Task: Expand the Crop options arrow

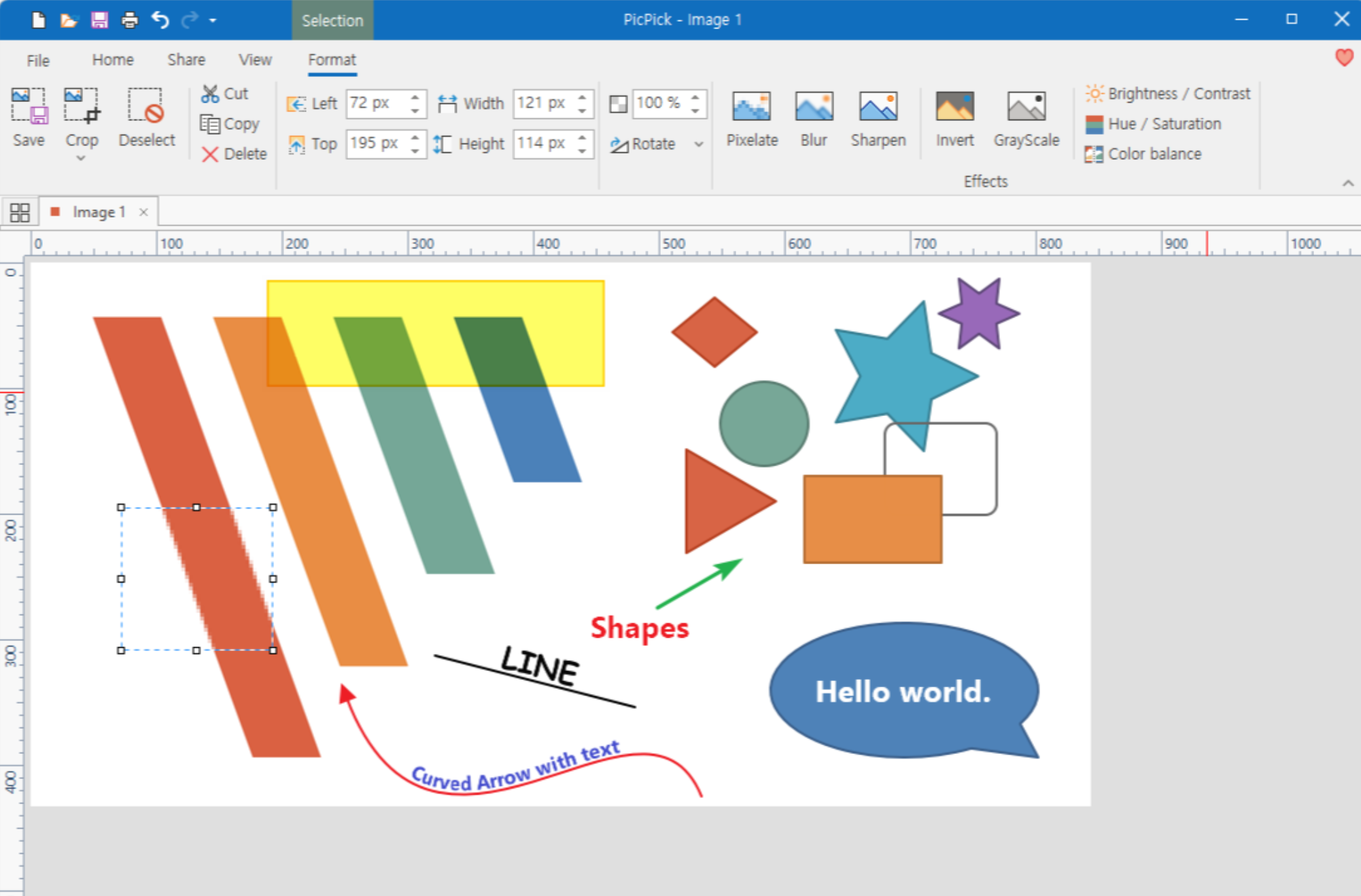Action: pyautogui.click(x=81, y=158)
